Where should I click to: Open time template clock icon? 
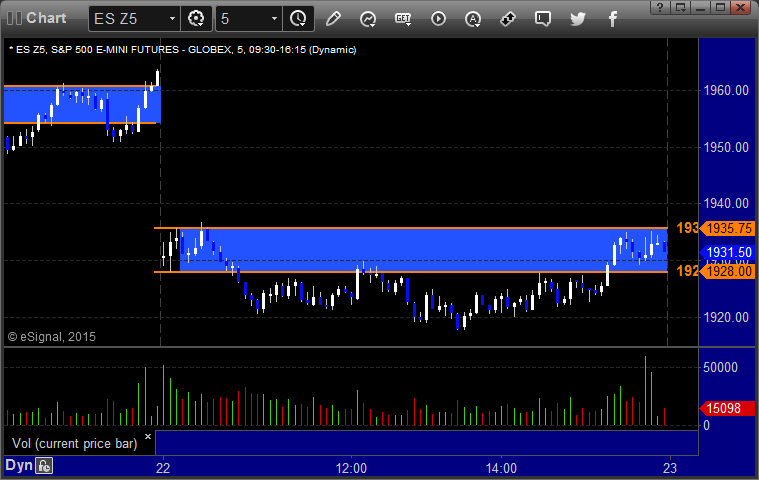[298, 19]
